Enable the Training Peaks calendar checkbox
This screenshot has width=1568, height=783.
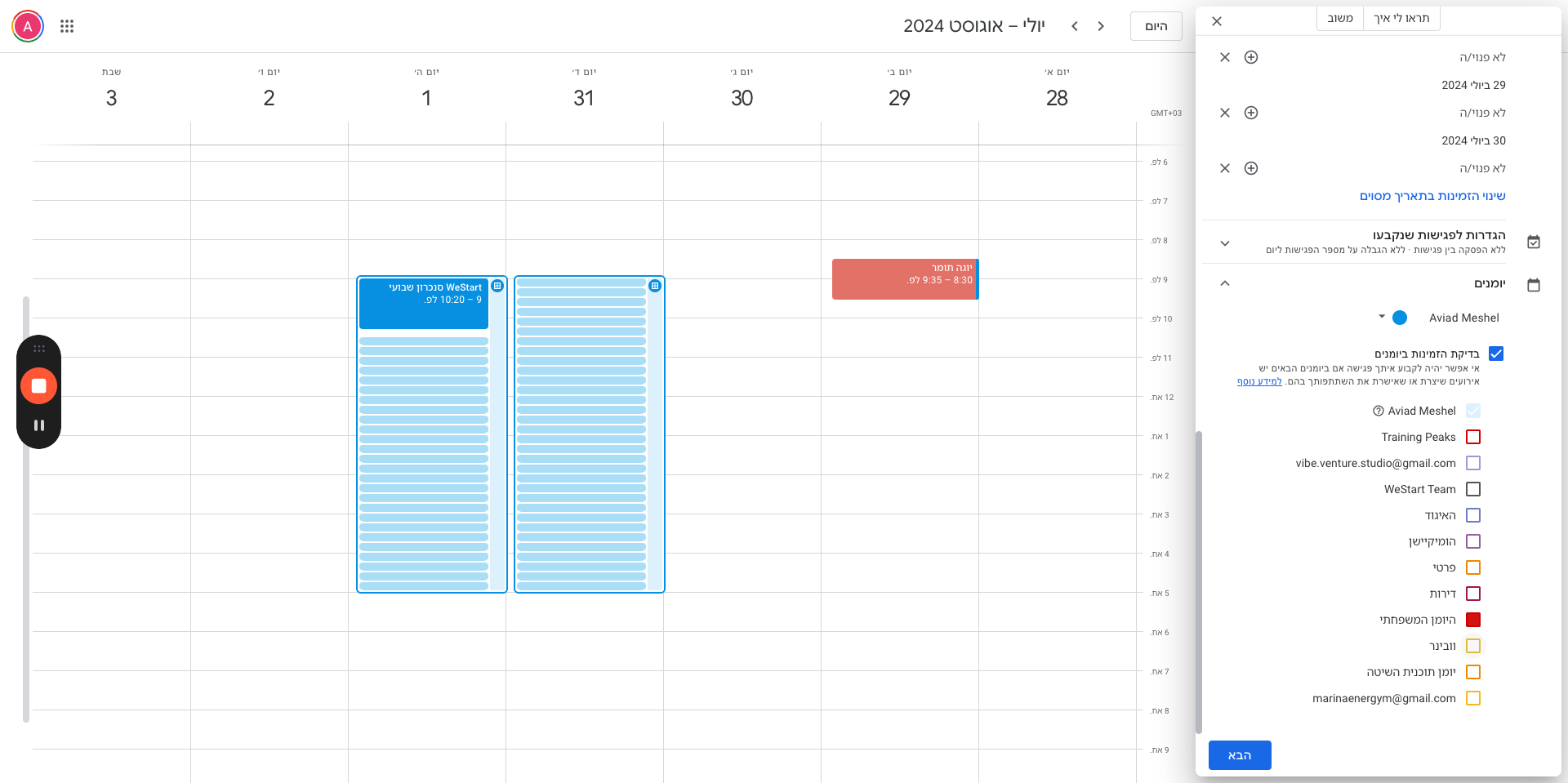[x=1473, y=437]
